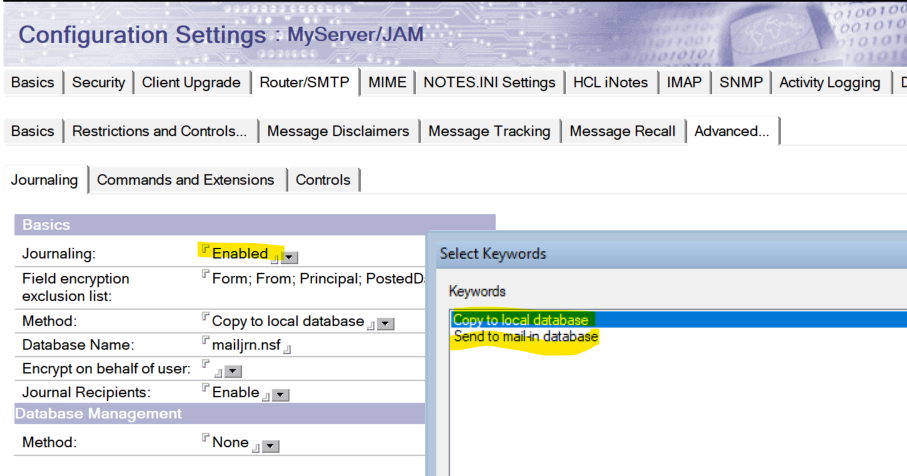Open Restrictions and Controls sub-tab

(x=159, y=131)
